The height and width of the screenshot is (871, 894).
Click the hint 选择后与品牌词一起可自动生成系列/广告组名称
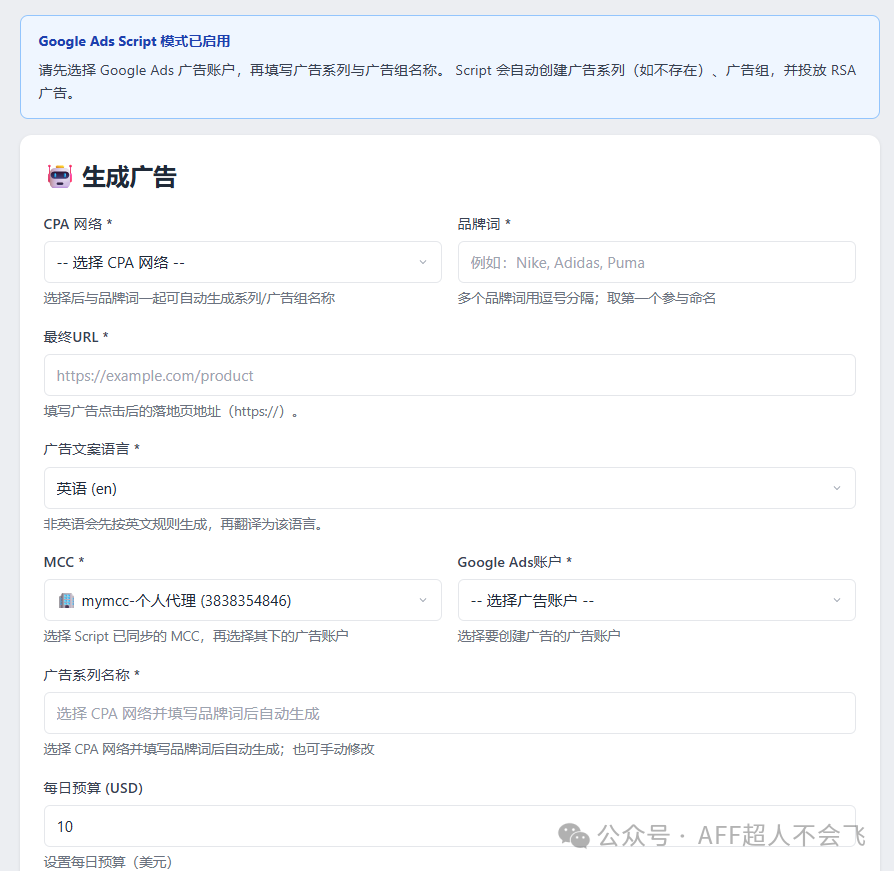tap(189, 298)
